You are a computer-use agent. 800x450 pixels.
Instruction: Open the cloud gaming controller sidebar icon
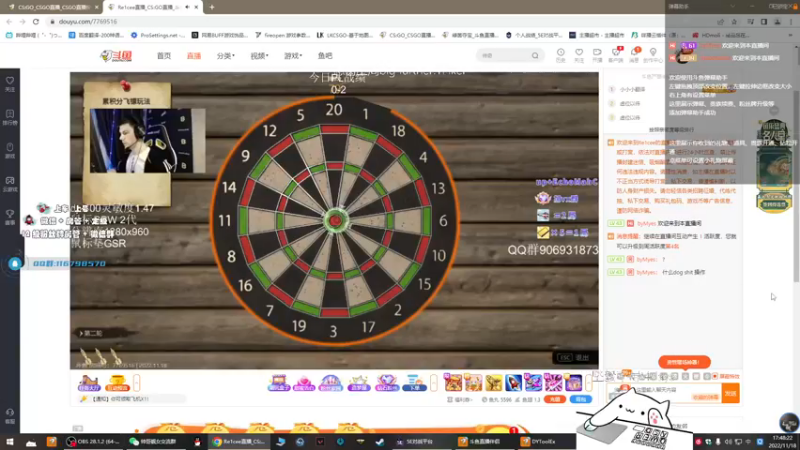click(10, 184)
